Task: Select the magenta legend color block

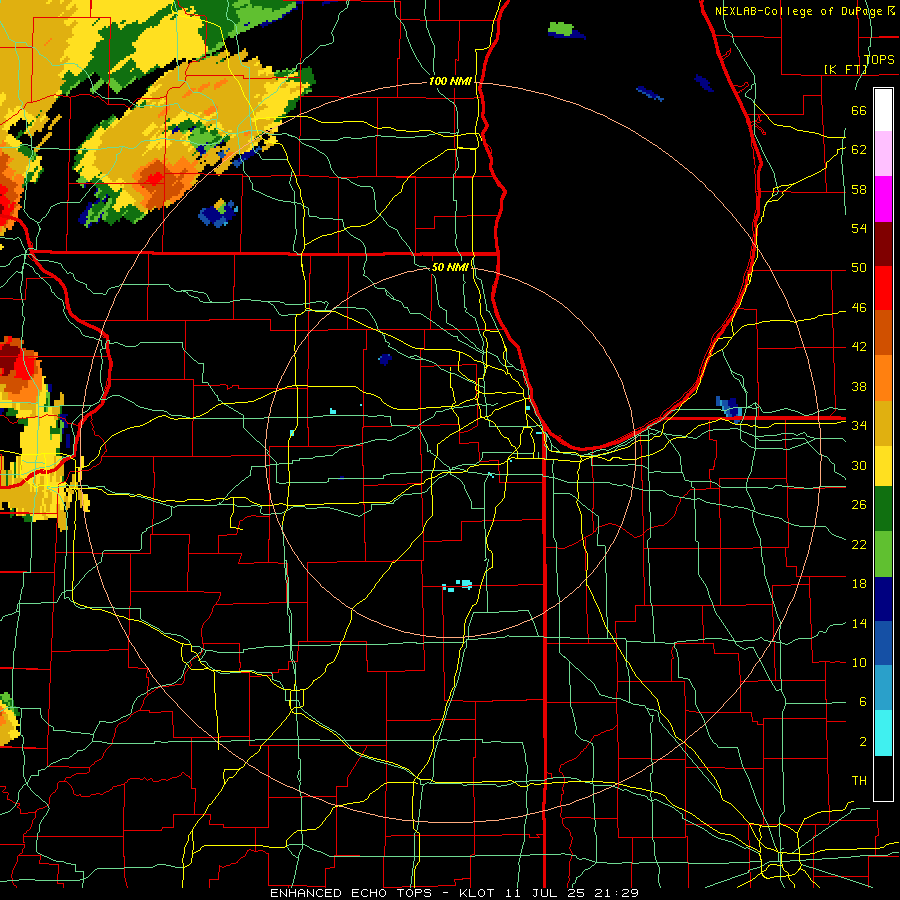Action: (x=883, y=199)
